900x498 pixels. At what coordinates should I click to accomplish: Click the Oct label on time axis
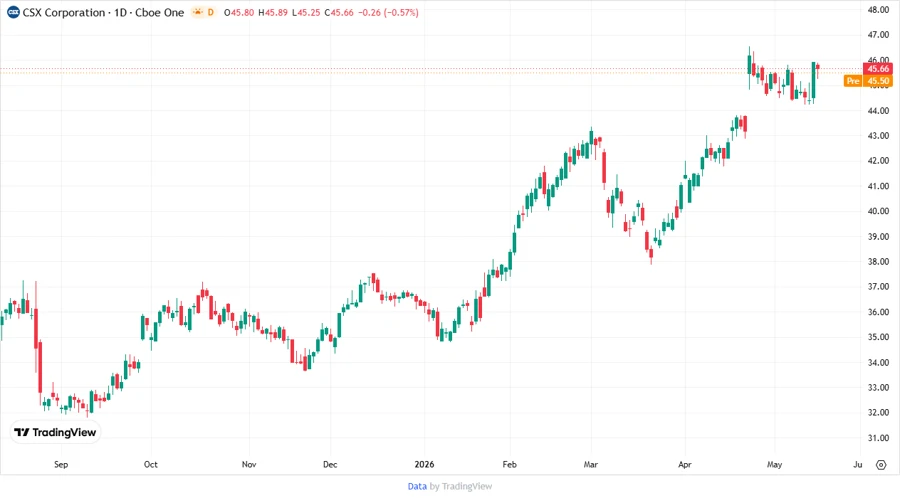pos(150,464)
